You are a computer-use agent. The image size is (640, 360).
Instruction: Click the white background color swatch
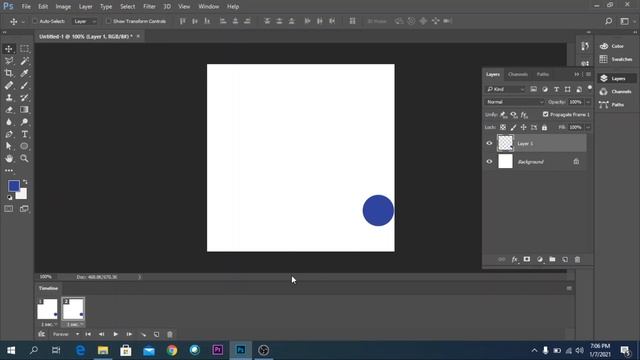click(22, 195)
